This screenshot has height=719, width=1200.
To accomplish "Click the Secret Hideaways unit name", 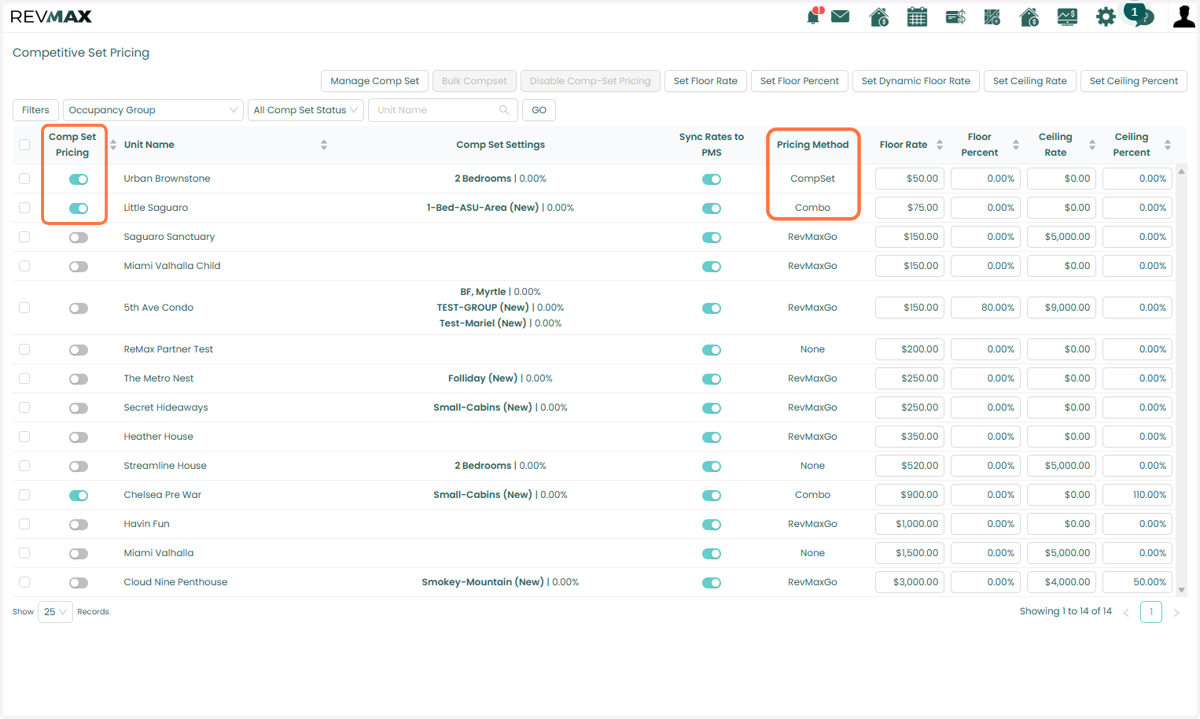I will [166, 408].
